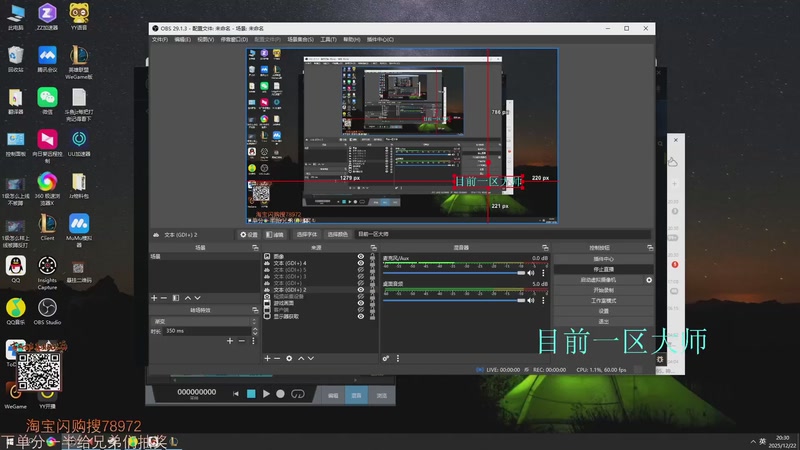
Task: Click 选择颜色 in source toolbar
Action: click(x=337, y=235)
